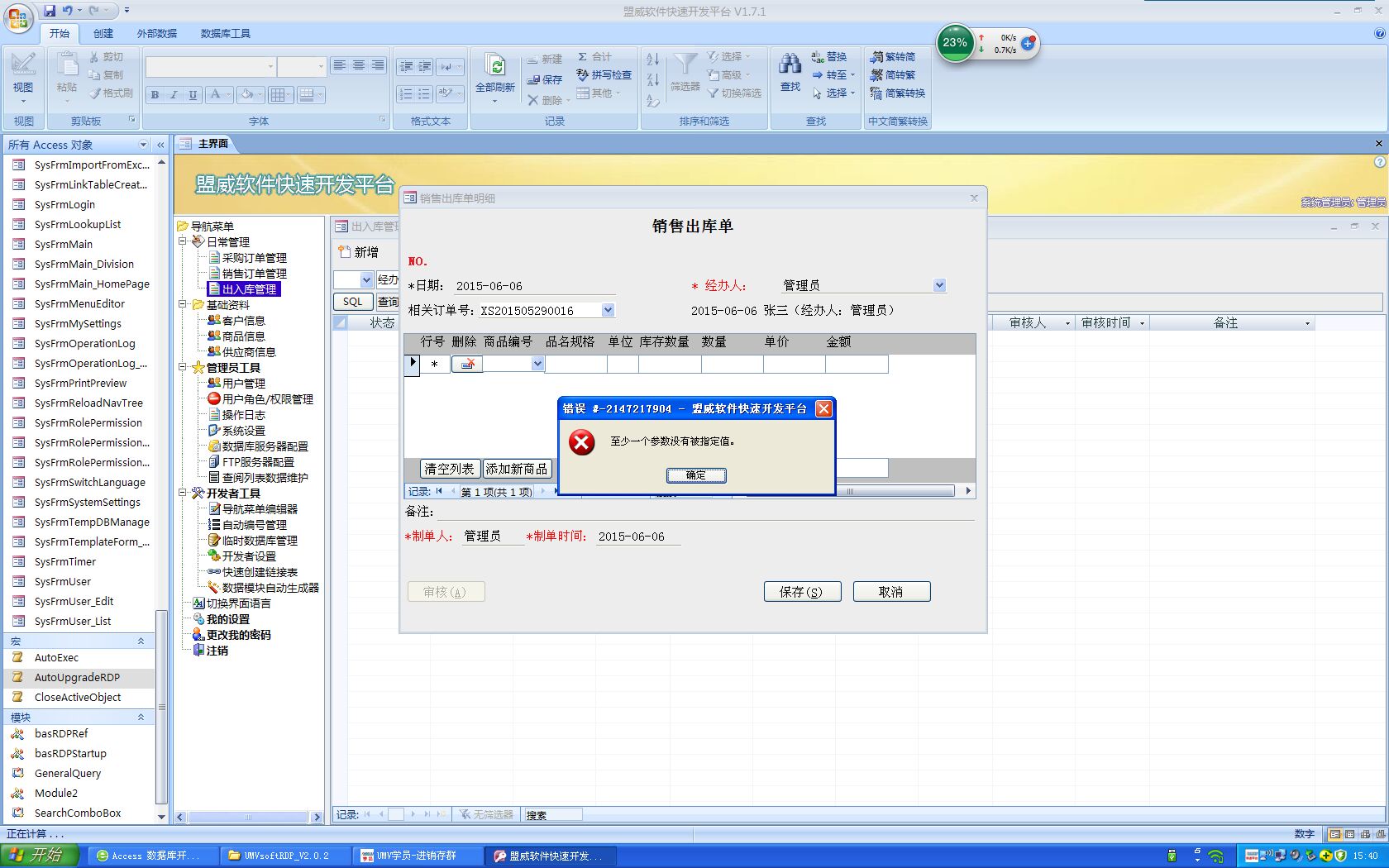This screenshot has width=1389, height=868.
Task: Click the delete row icon in grid
Action: click(467, 364)
